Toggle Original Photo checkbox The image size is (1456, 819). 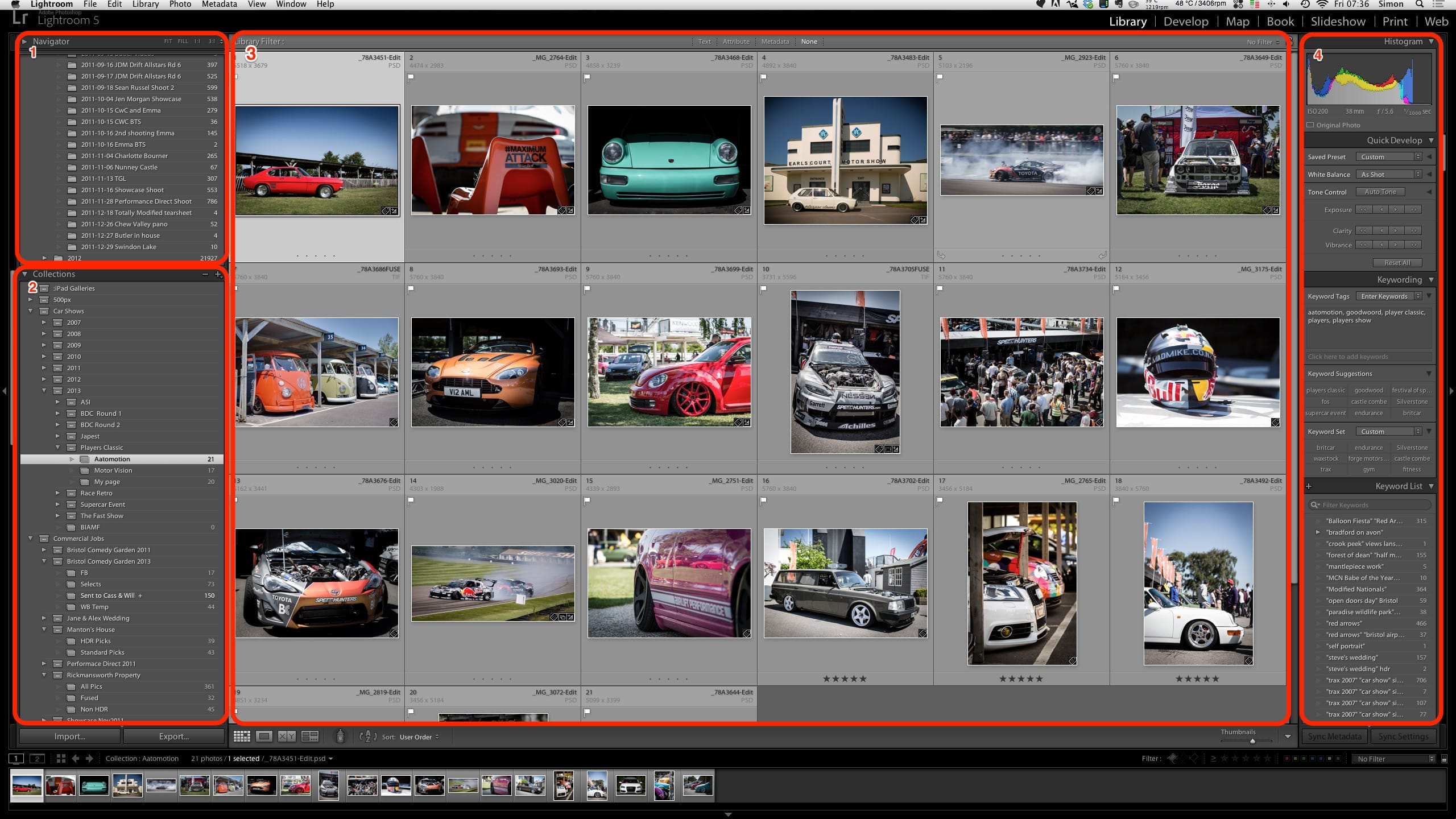point(1310,125)
